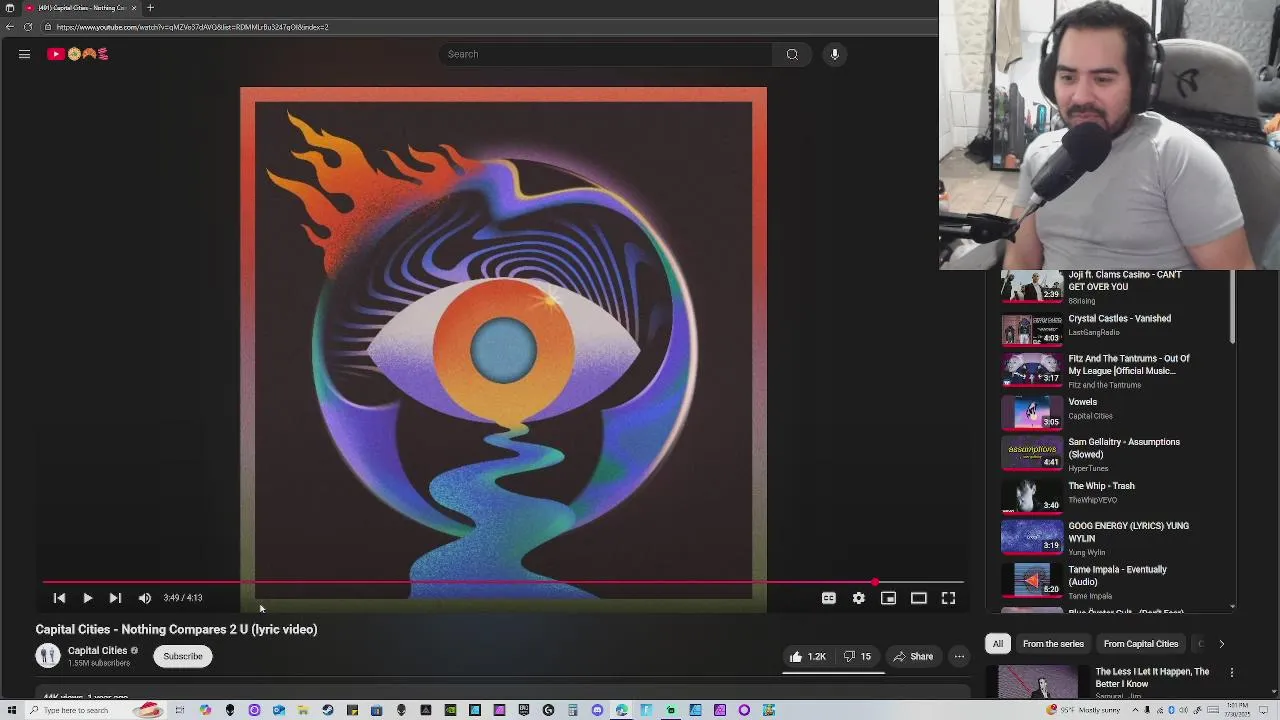Screen dimensions: 1280x720
Task: Switch to theater mode
Action: click(919, 598)
